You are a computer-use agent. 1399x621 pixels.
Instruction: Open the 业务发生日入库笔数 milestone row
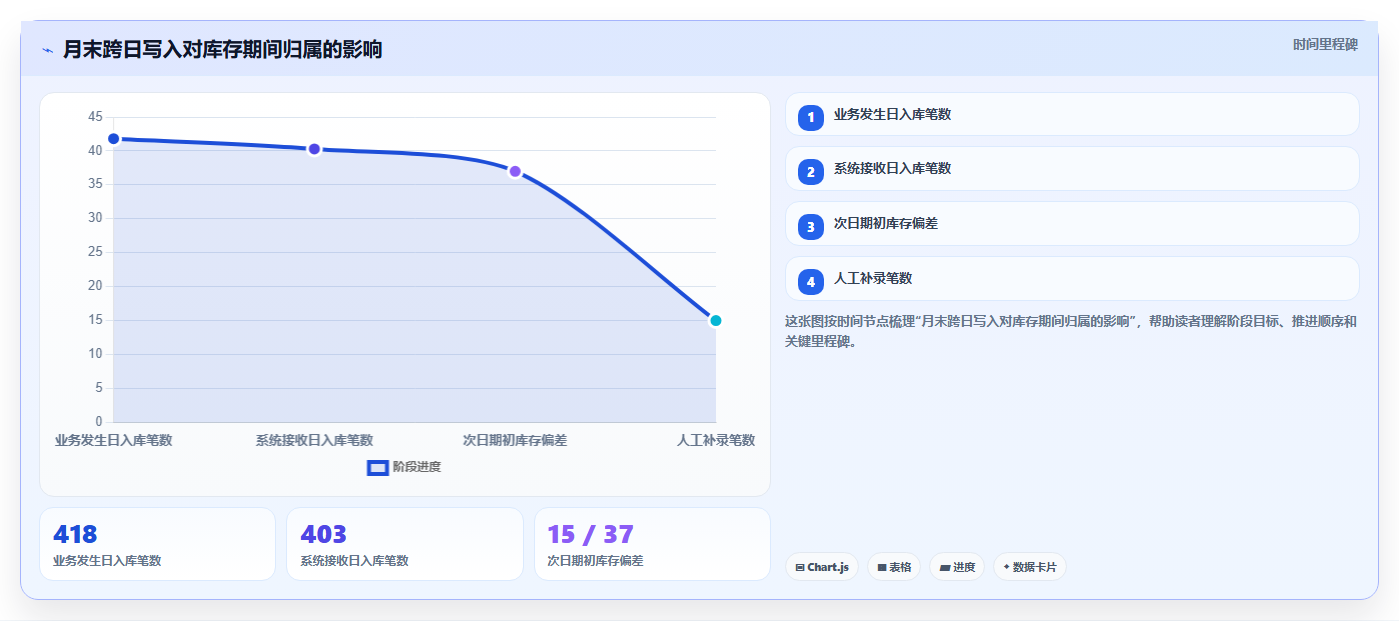point(1072,114)
